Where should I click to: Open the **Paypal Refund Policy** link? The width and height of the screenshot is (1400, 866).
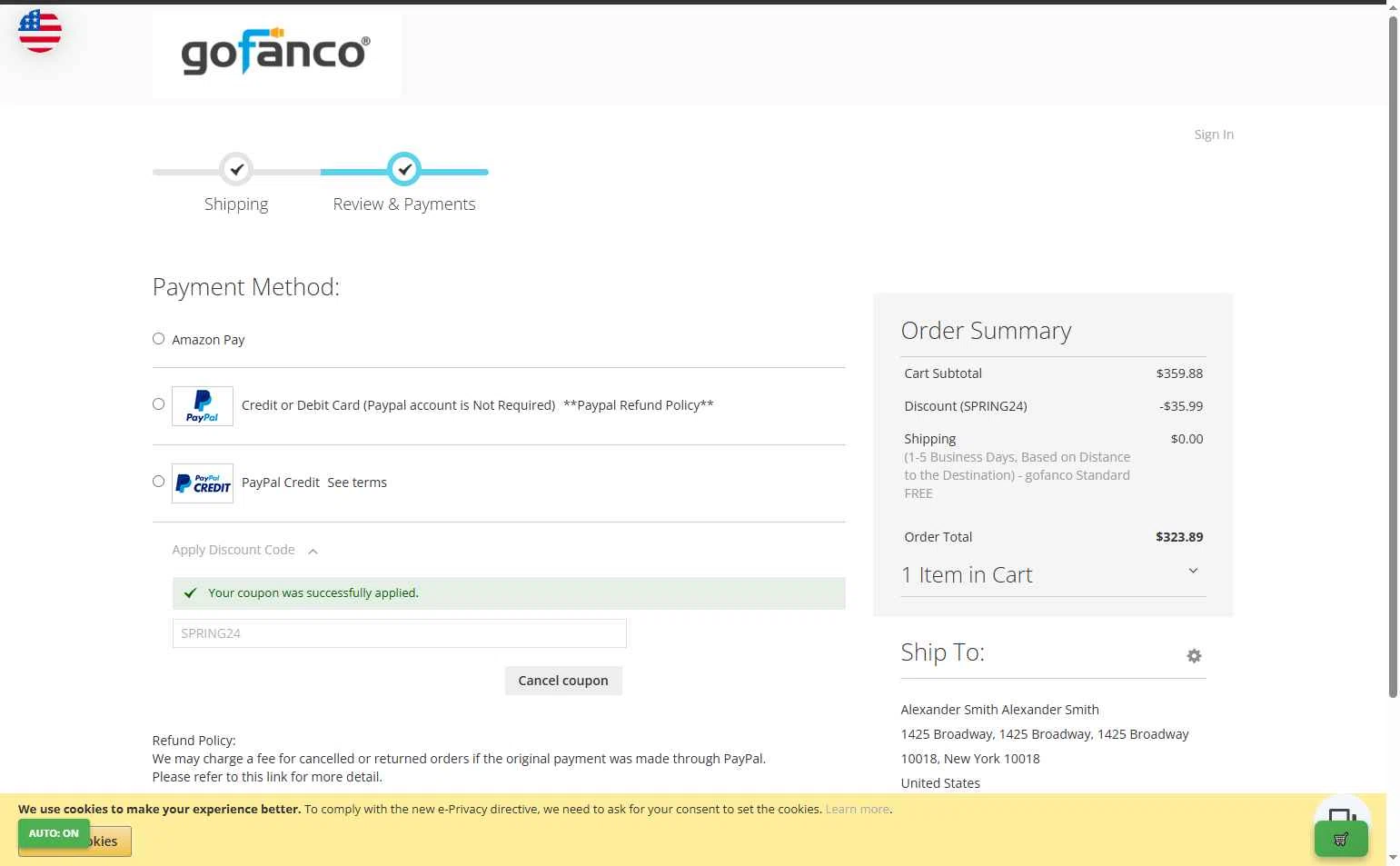coord(639,405)
